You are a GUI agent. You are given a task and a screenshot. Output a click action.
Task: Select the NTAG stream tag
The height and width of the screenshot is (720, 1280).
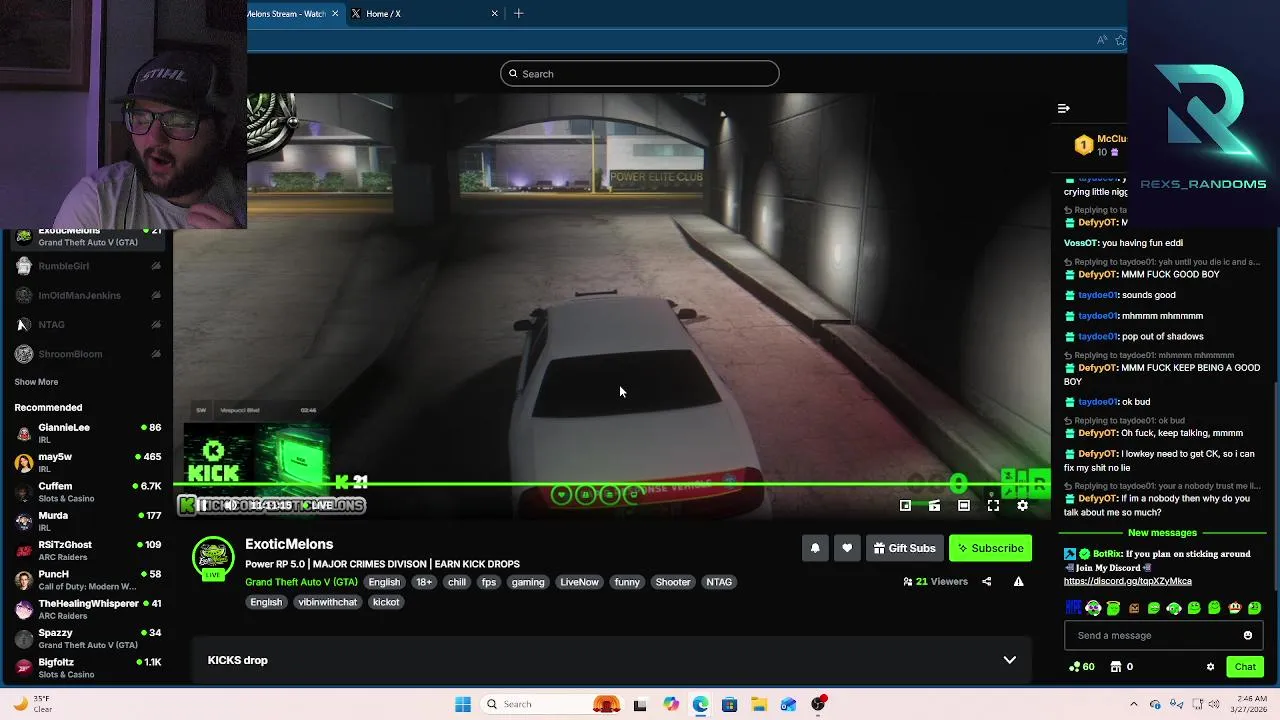(719, 582)
